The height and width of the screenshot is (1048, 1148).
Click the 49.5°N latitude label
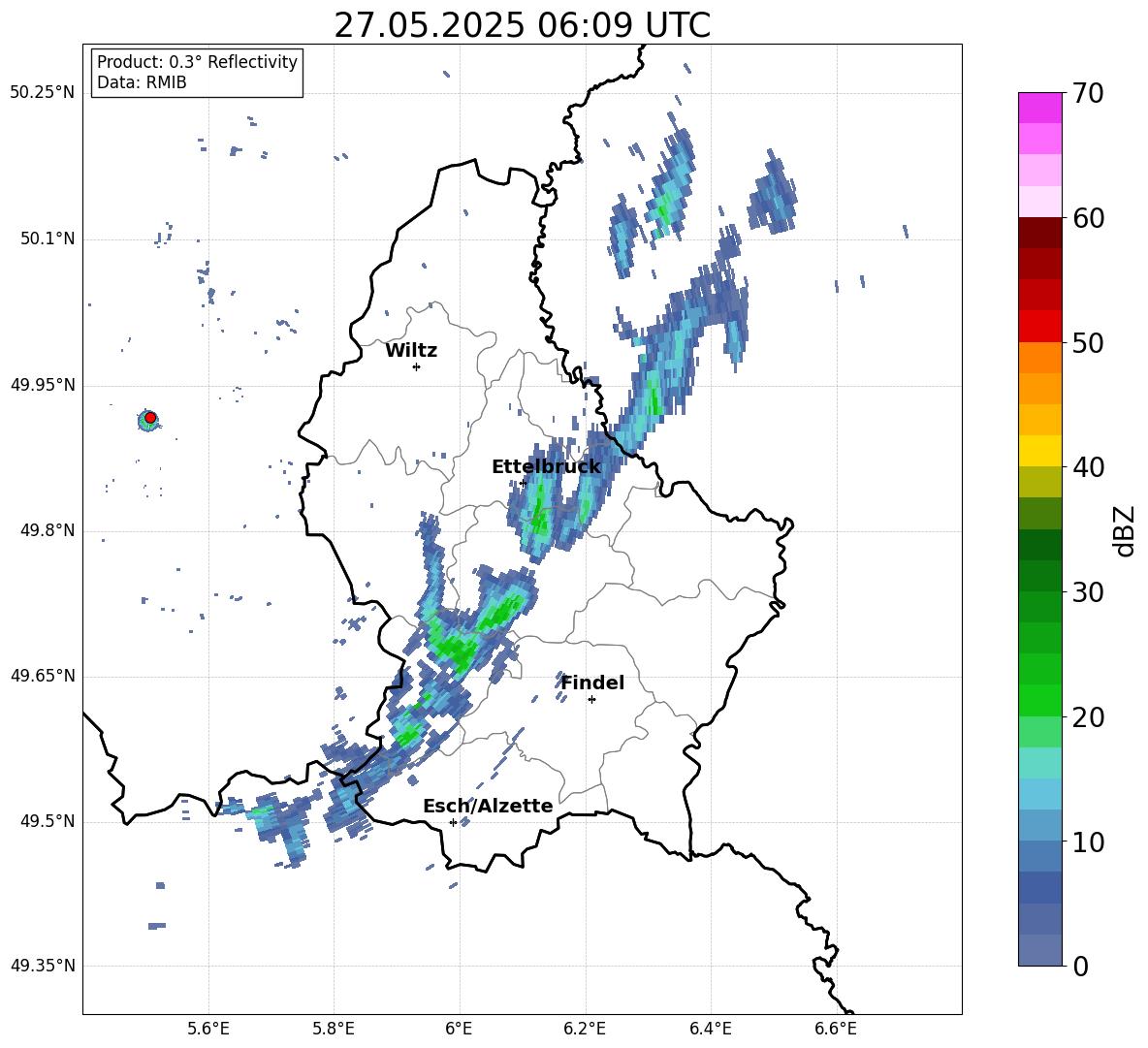(x=48, y=821)
